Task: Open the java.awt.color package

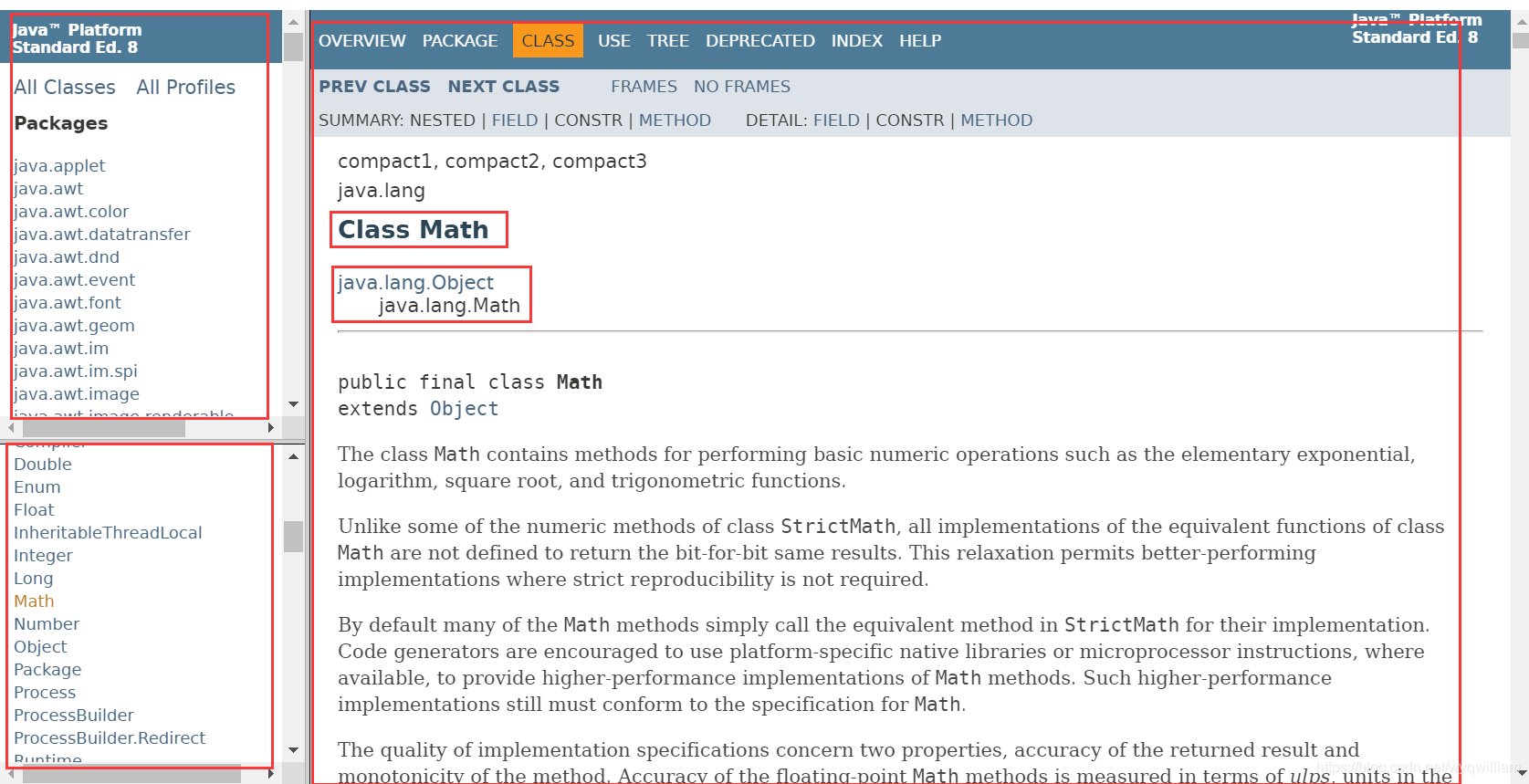Action: point(71,212)
